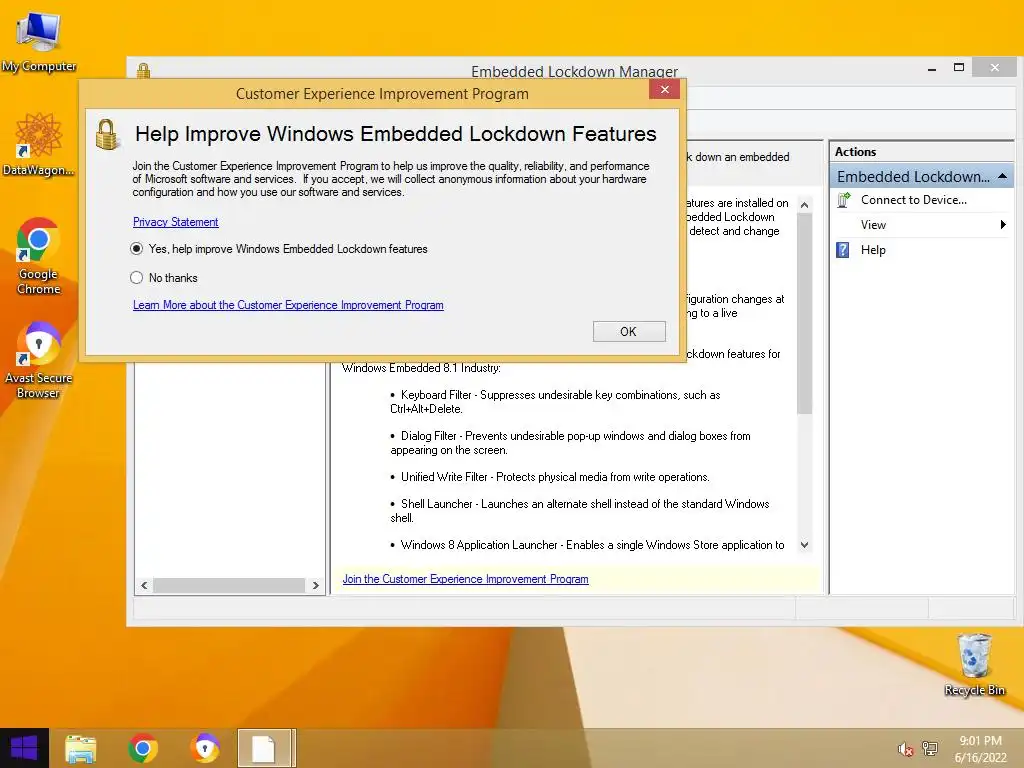Launch Avast Secure Browser from taskbar

(205, 748)
